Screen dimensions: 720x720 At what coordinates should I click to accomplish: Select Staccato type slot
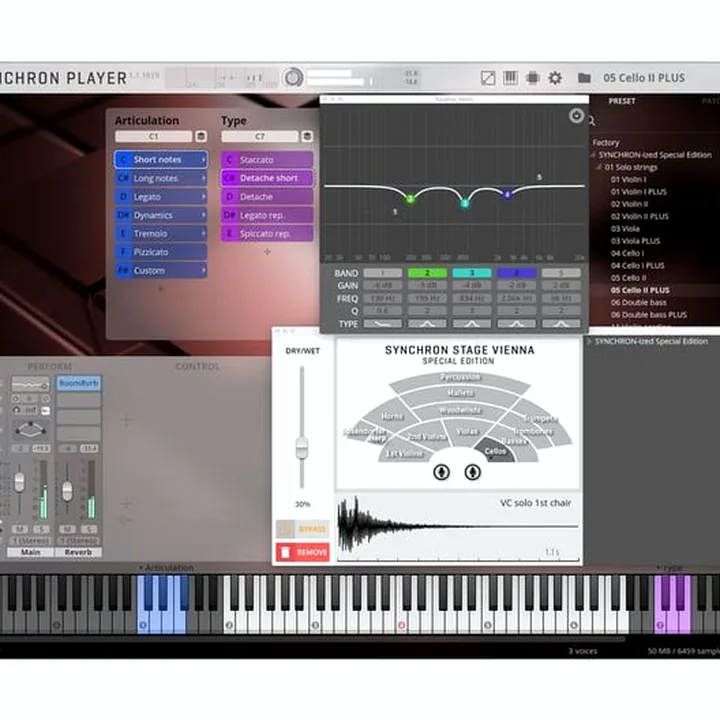(267, 159)
